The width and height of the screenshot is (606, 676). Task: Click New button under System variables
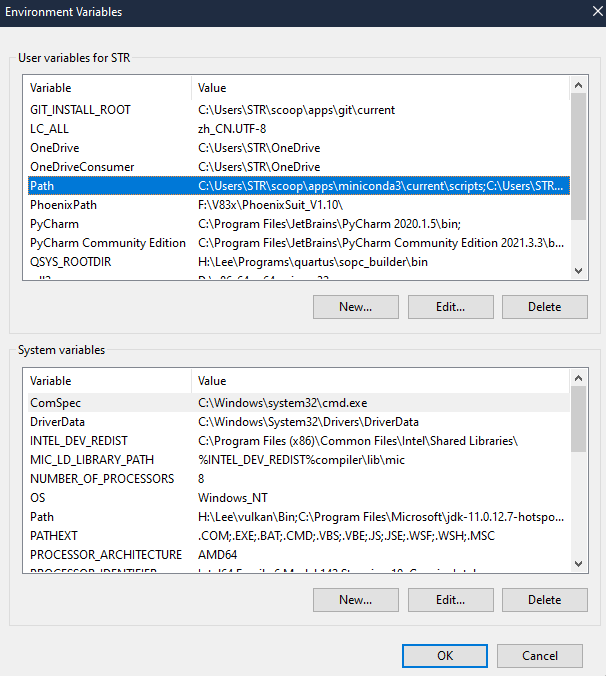coord(355,600)
